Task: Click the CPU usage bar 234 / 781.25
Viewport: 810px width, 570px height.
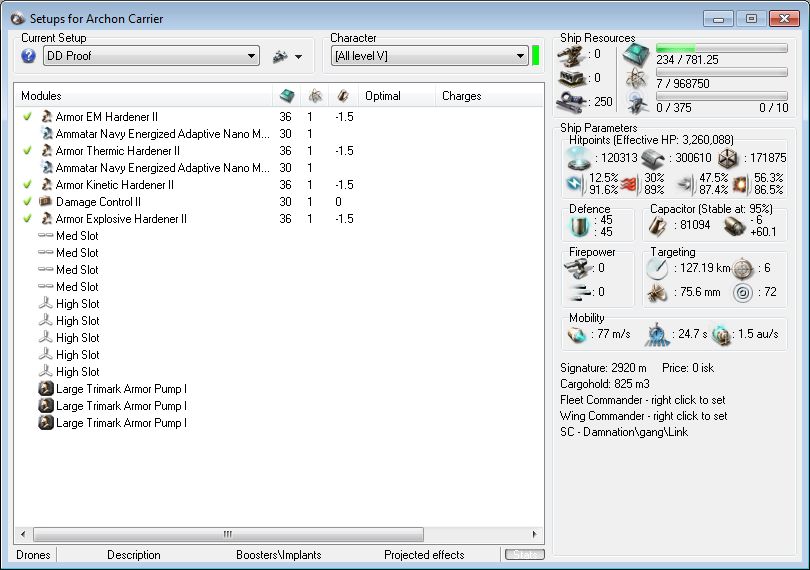Action: (722, 48)
